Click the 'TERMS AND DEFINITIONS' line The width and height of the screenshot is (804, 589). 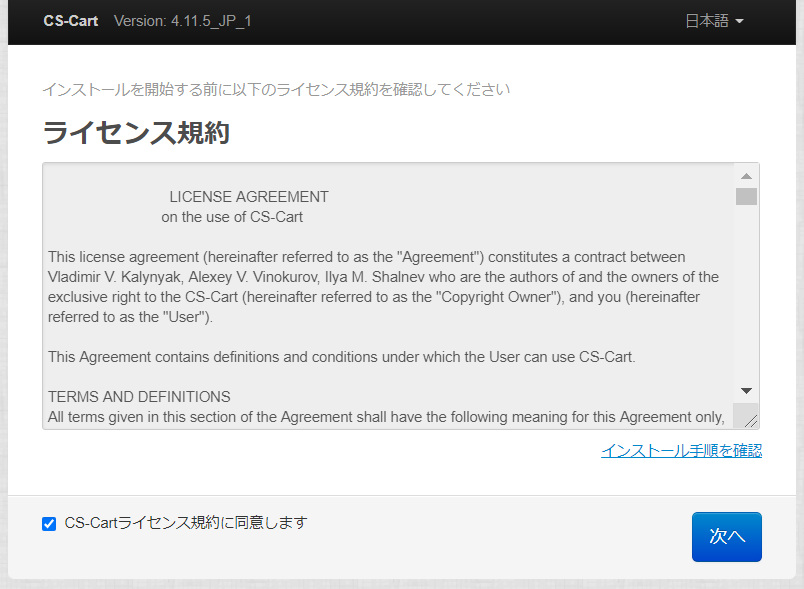[139, 397]
